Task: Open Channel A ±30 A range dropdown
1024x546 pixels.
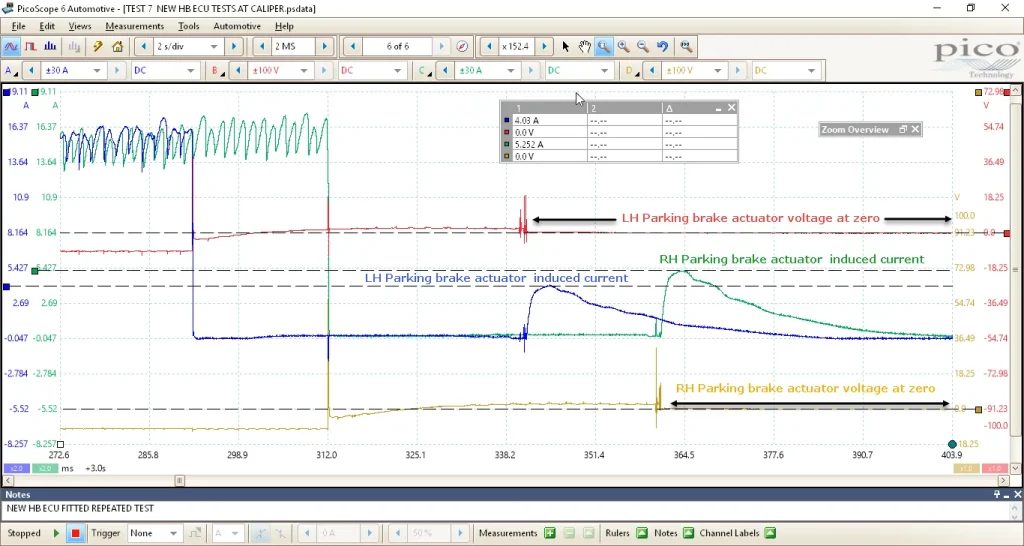Action: point(97,71)
